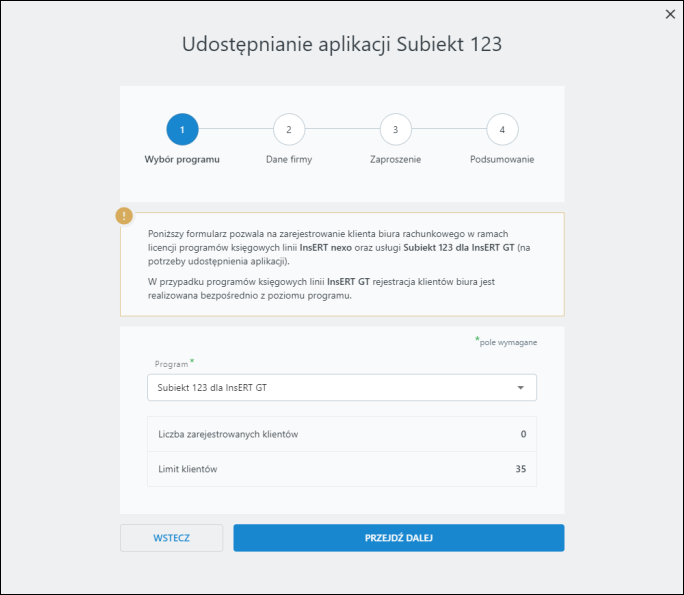The width and height of the screenshot is (684, 595).
Task: Select the Liczba zarejestrowanych klientów row
Action: (x=342, y=434)
